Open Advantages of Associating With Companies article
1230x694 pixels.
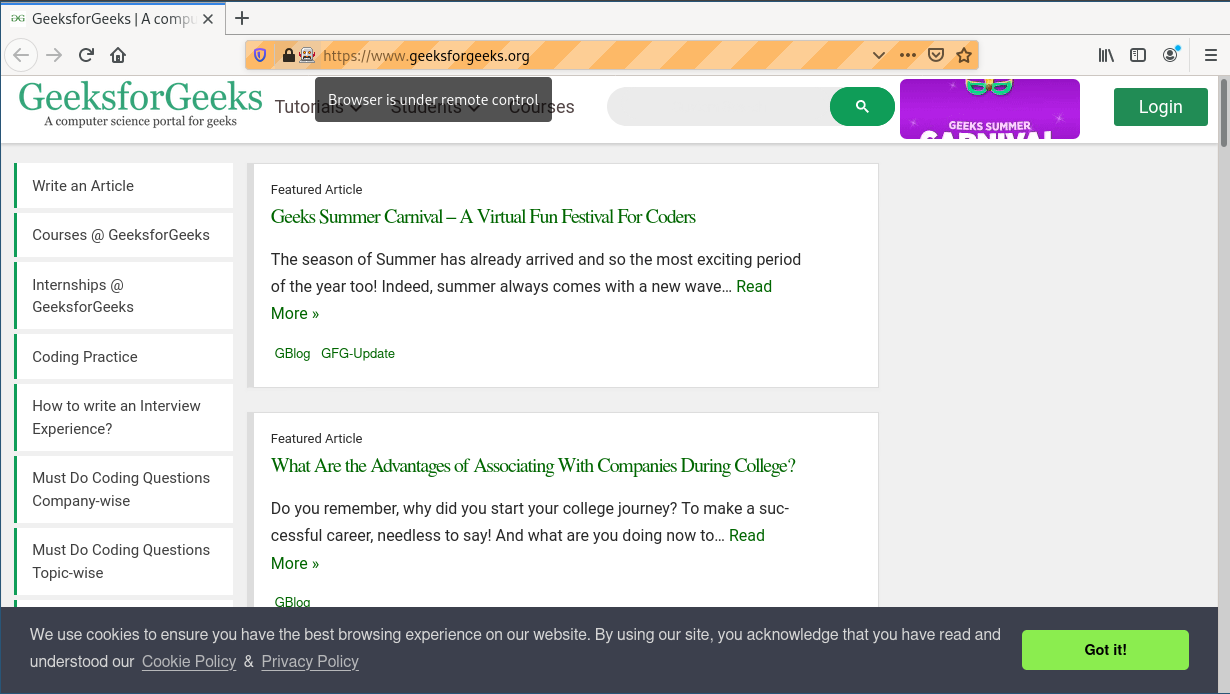coord(533,466)
